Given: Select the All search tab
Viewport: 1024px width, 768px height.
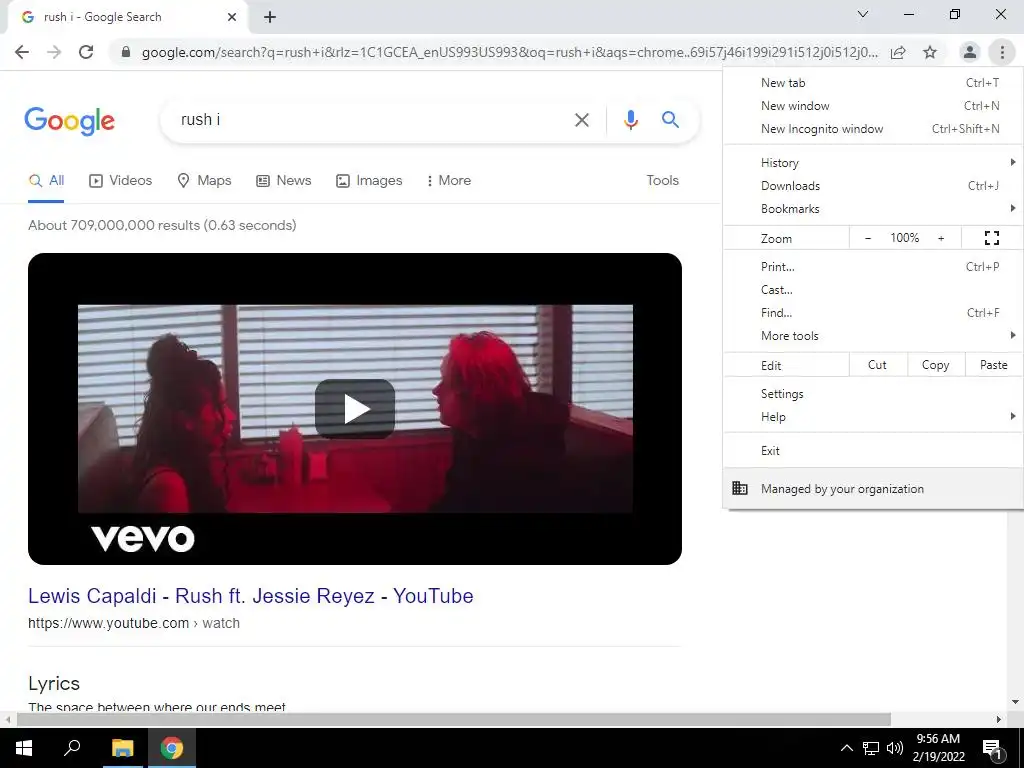Looking at the screenshot, I should [46, 181].
